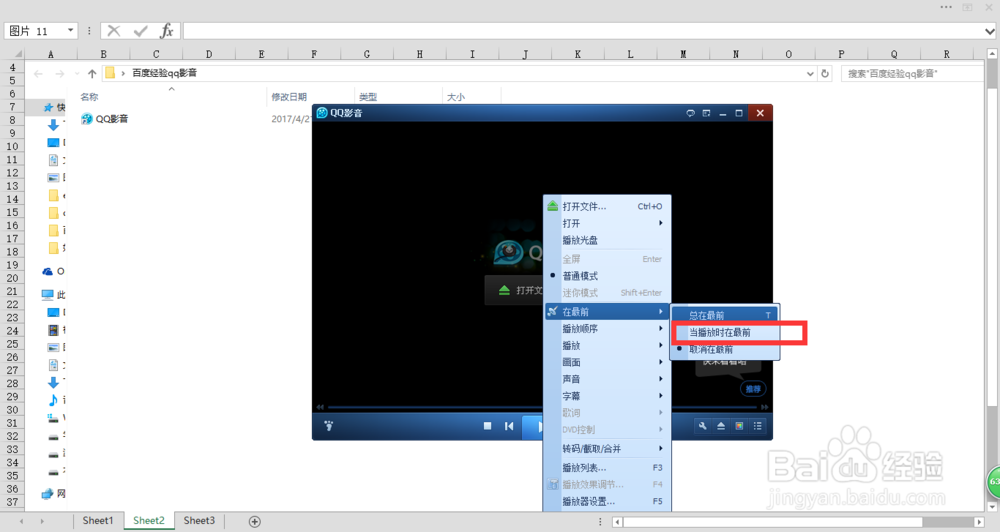The width and height of the screenshot is (1000, 532).
Task: Toggle the playlist list icon in player
Action: [758, 426]
